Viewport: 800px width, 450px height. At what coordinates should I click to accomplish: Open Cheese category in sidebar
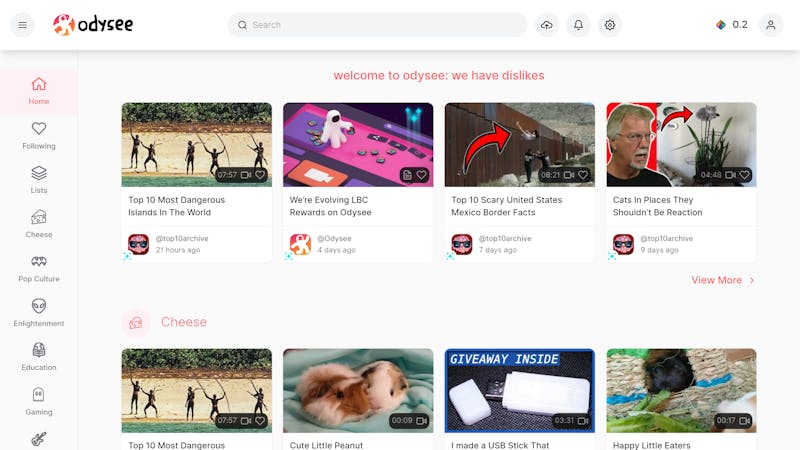point(39,224)
